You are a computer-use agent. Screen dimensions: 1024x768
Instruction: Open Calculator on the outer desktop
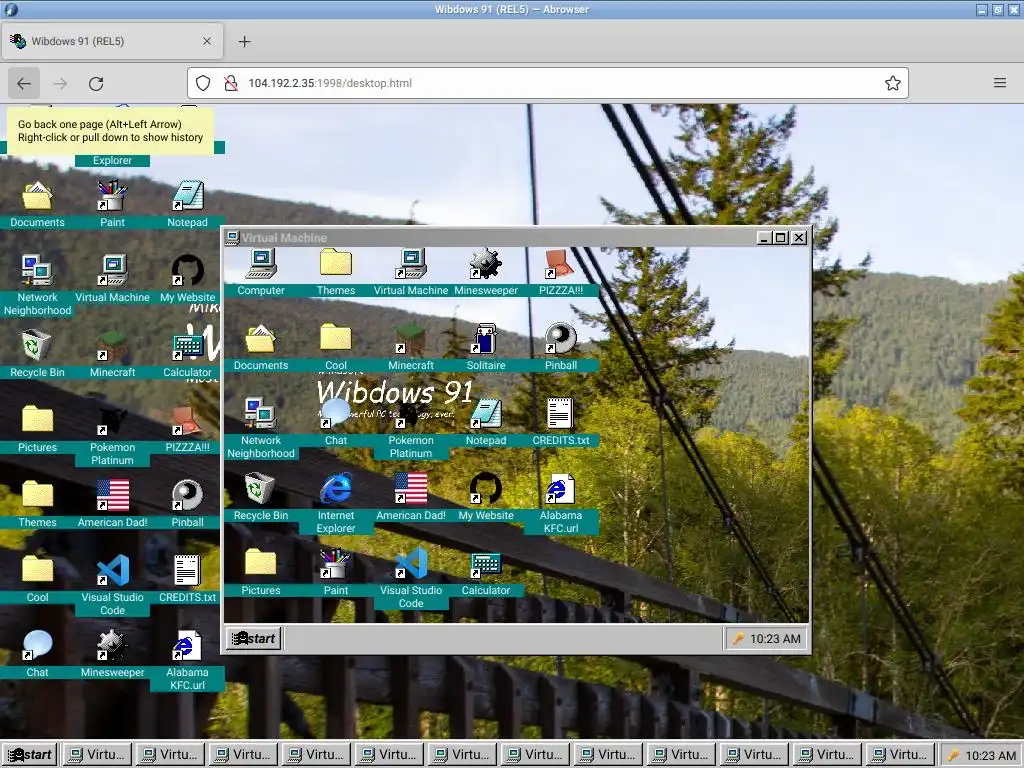(x=187, y=354)
